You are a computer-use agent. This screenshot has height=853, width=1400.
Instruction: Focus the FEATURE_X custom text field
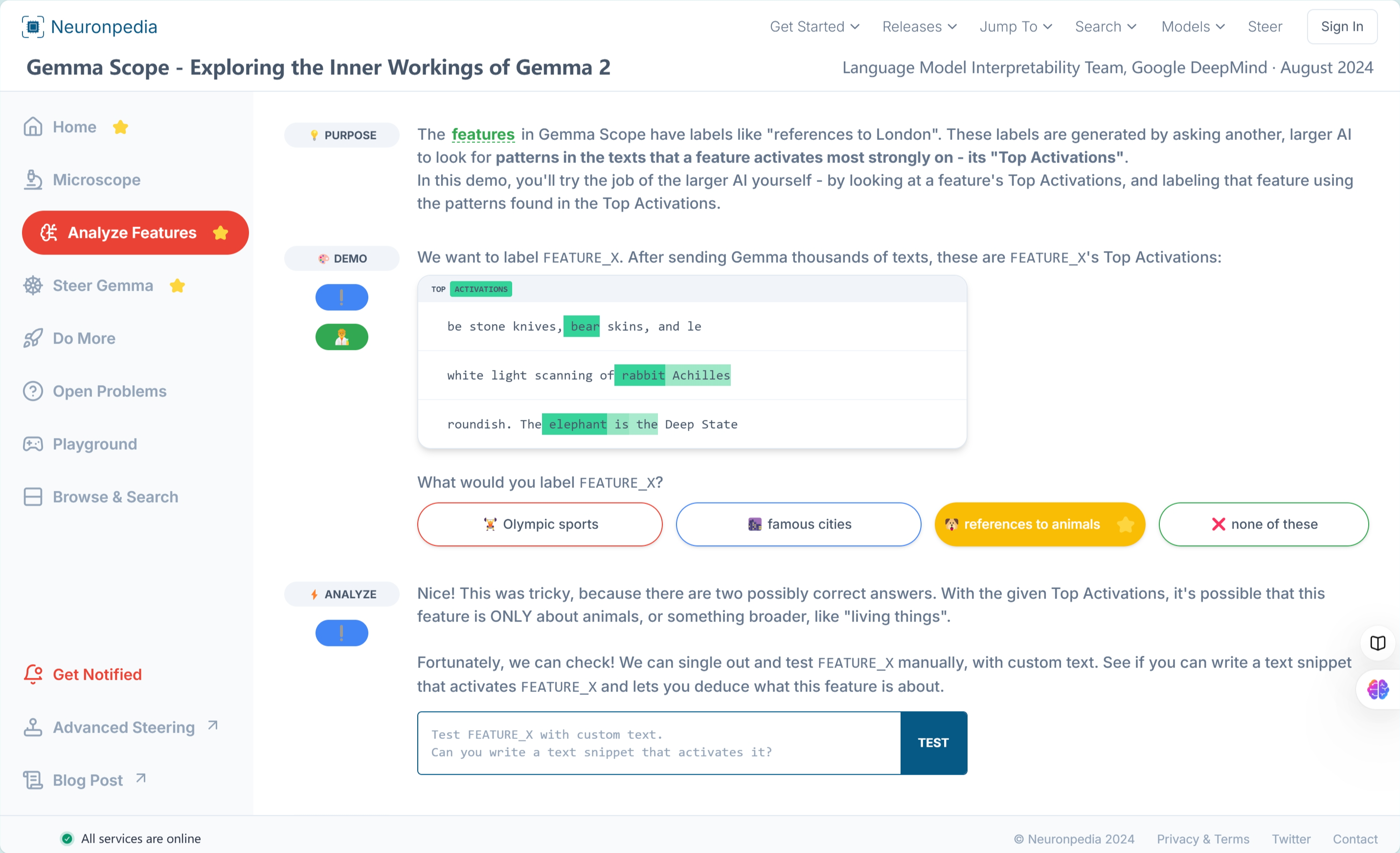659,743
